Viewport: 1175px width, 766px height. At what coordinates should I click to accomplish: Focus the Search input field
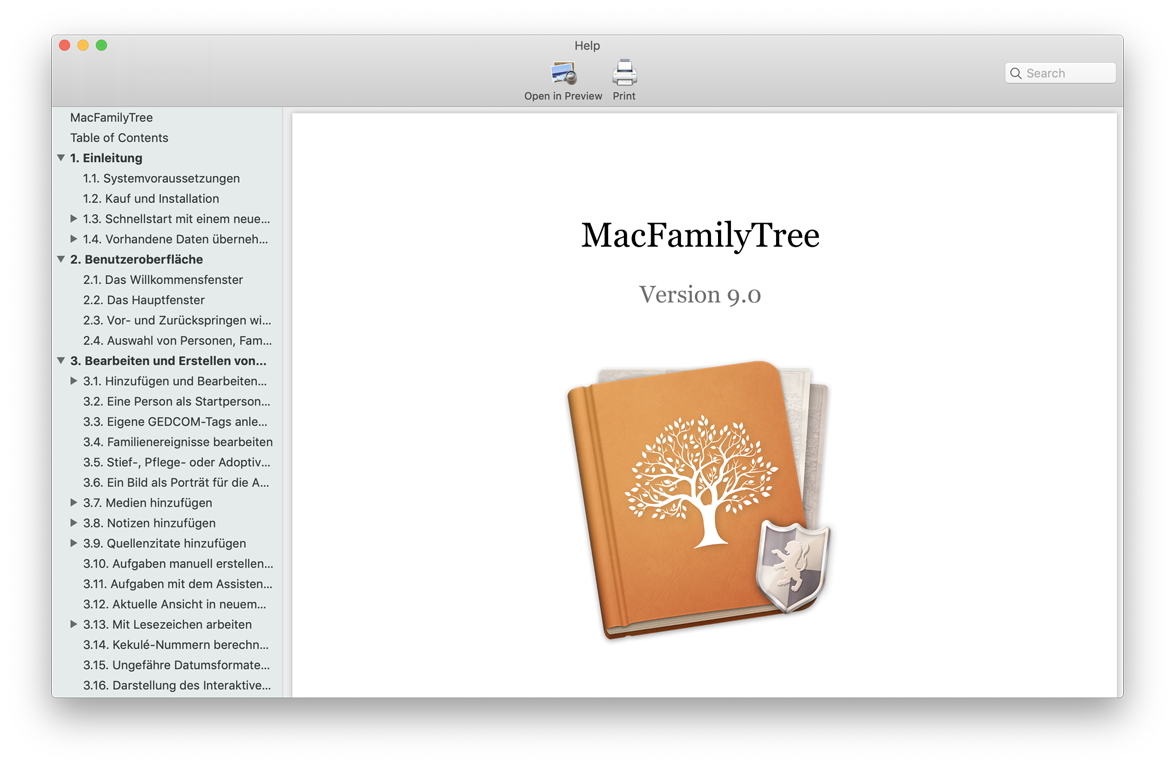pyautogui.click(x=1060, y=73)
